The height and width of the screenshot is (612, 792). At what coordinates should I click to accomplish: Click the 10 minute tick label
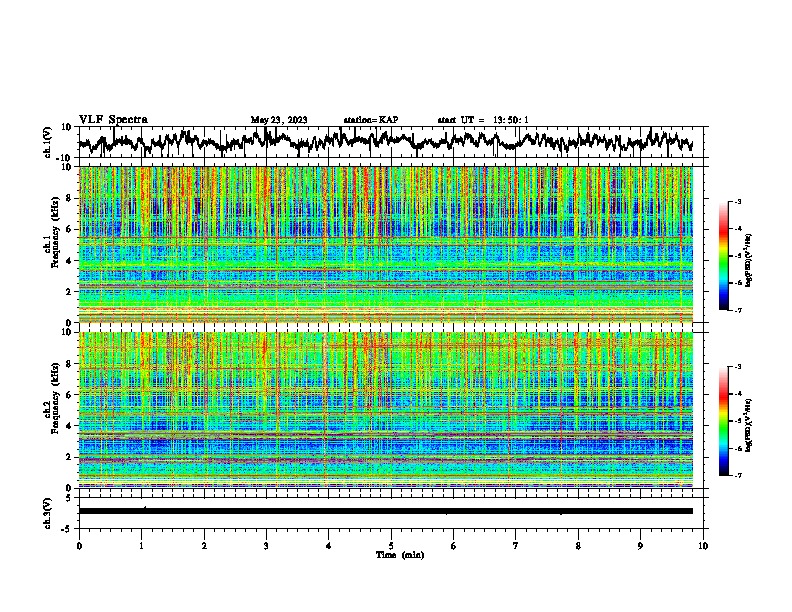click(703, 546)
